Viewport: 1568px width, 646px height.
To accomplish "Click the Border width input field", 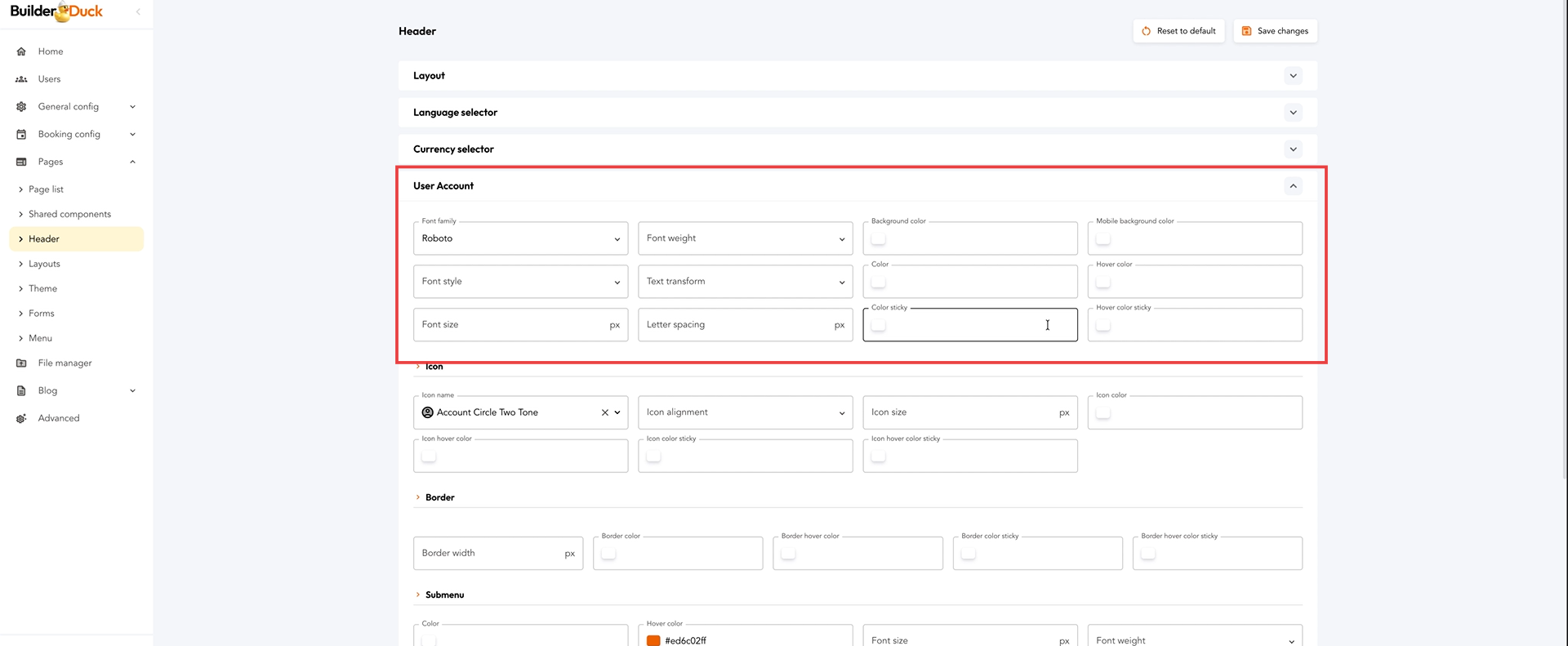I will (x=488, y=554).
